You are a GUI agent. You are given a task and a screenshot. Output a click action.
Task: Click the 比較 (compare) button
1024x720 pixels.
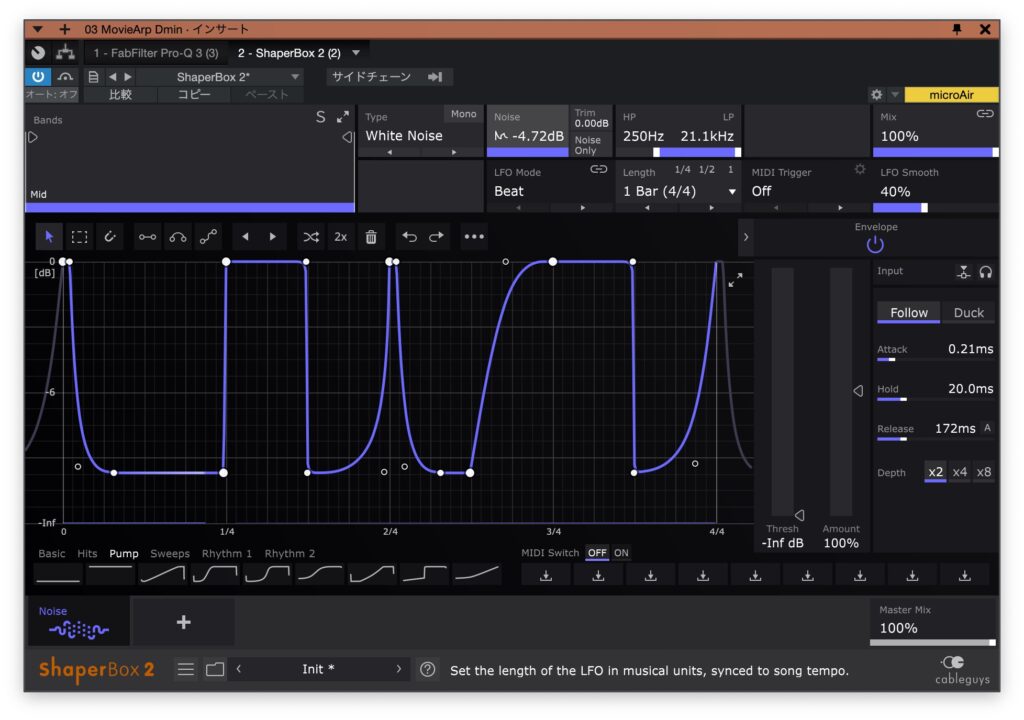121,94
